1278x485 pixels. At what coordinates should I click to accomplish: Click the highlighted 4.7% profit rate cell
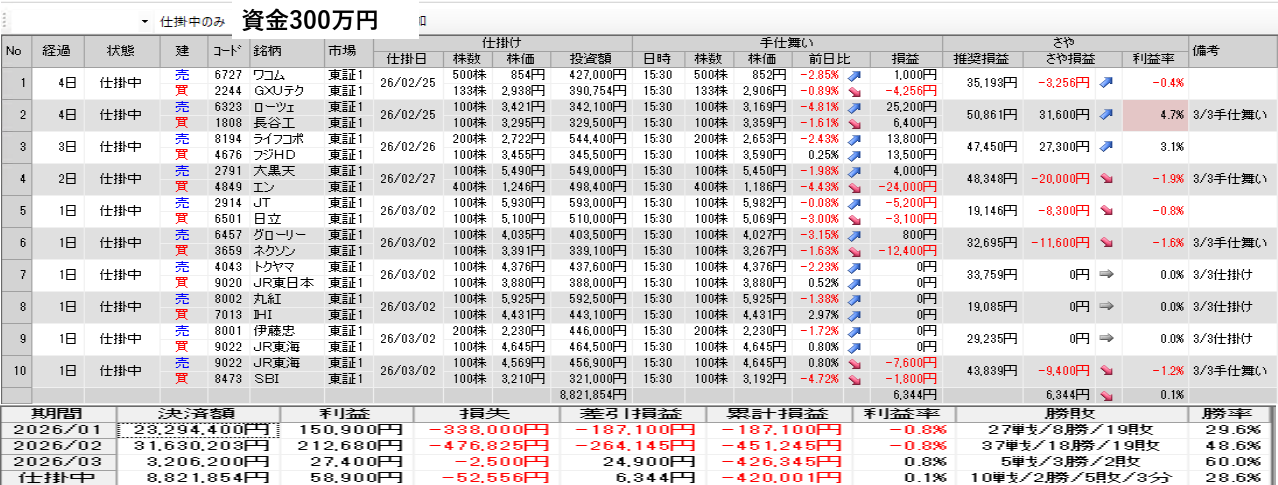[1154, 114]
